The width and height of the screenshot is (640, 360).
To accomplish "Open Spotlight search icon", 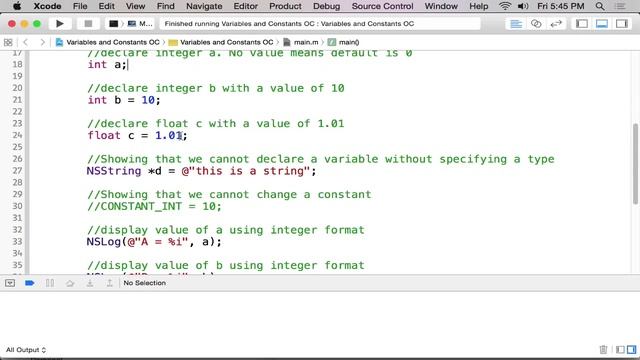I will [x=600, y=6].
